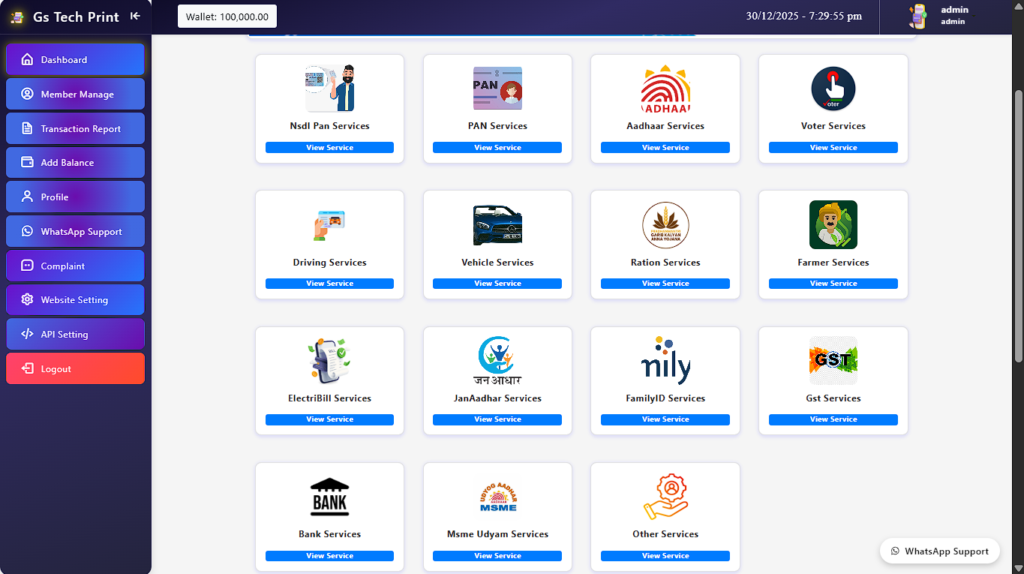
Task: Open Member Manage in the sidebar
Action: coord(76,94)
